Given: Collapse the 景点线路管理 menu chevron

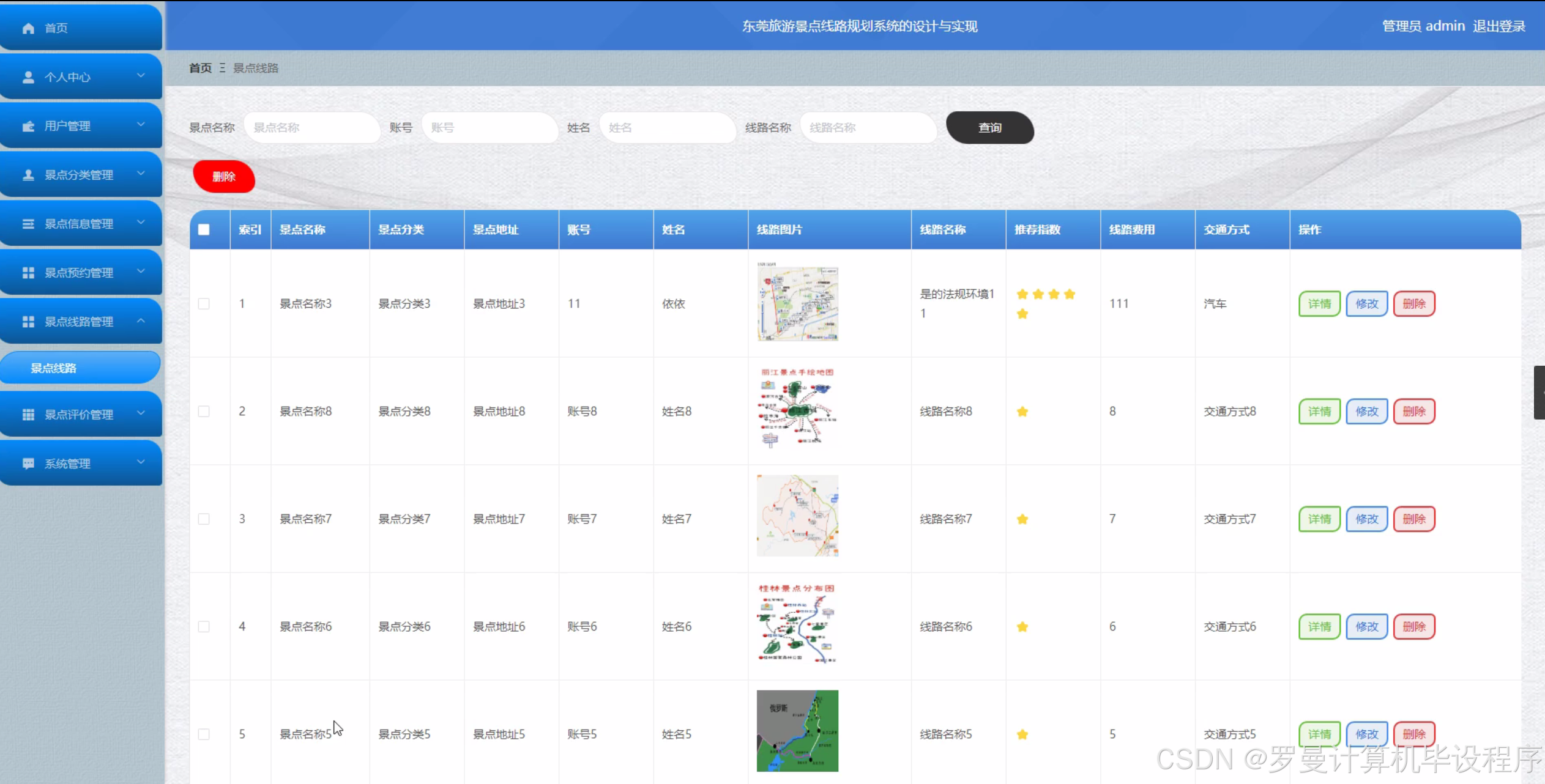Looking at the screenshot, I should pos(141,320).
